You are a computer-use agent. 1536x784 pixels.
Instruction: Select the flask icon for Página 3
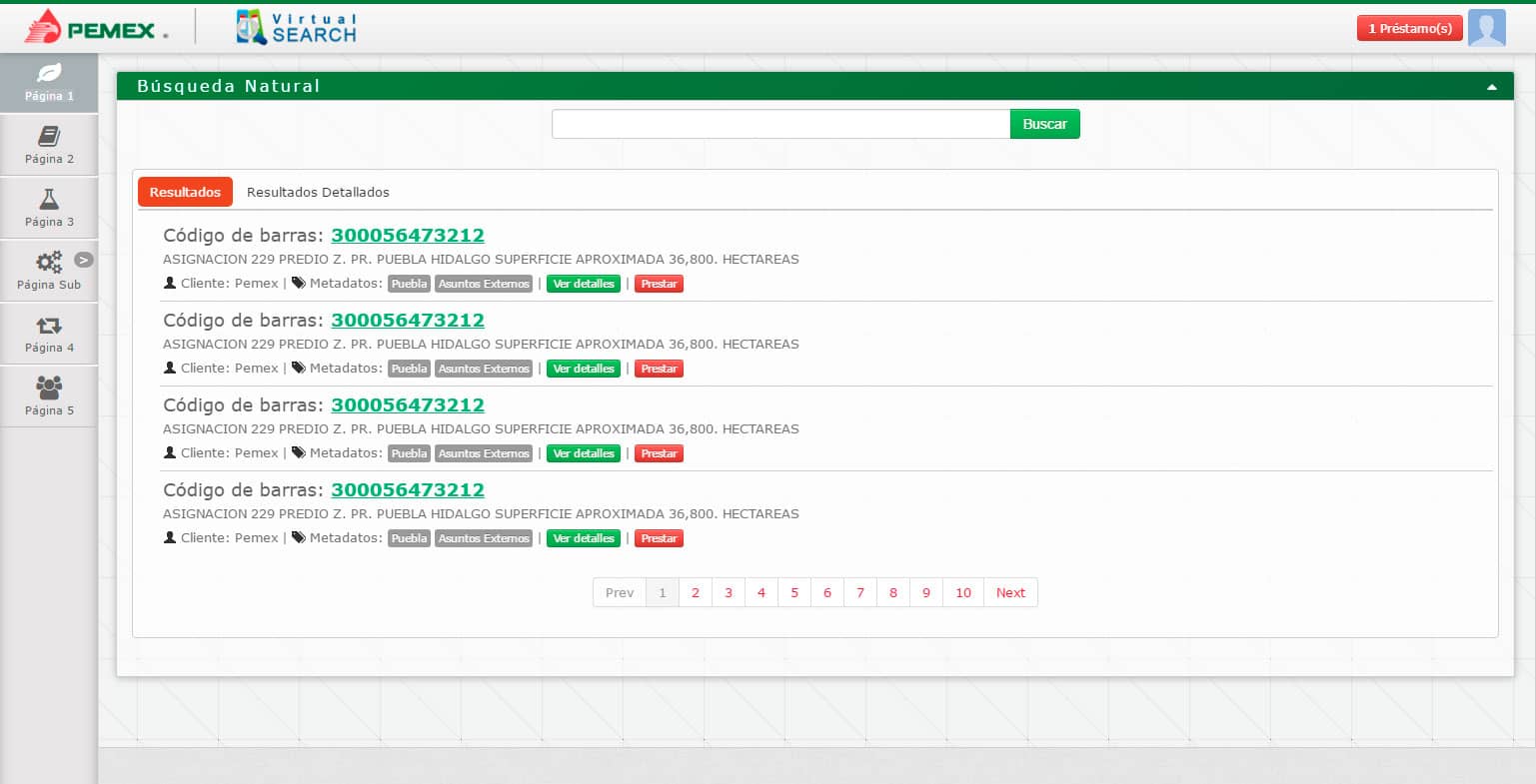click(x=49, y=199)
